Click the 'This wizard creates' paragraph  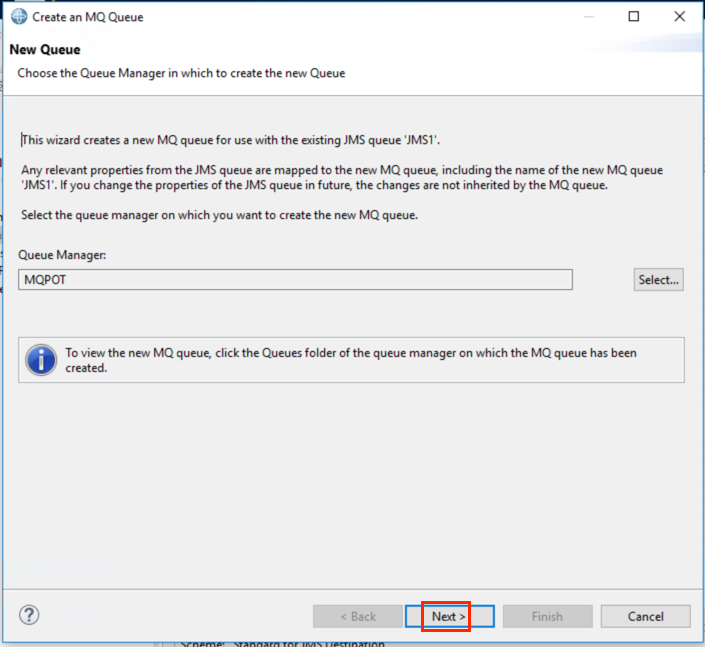230,140
